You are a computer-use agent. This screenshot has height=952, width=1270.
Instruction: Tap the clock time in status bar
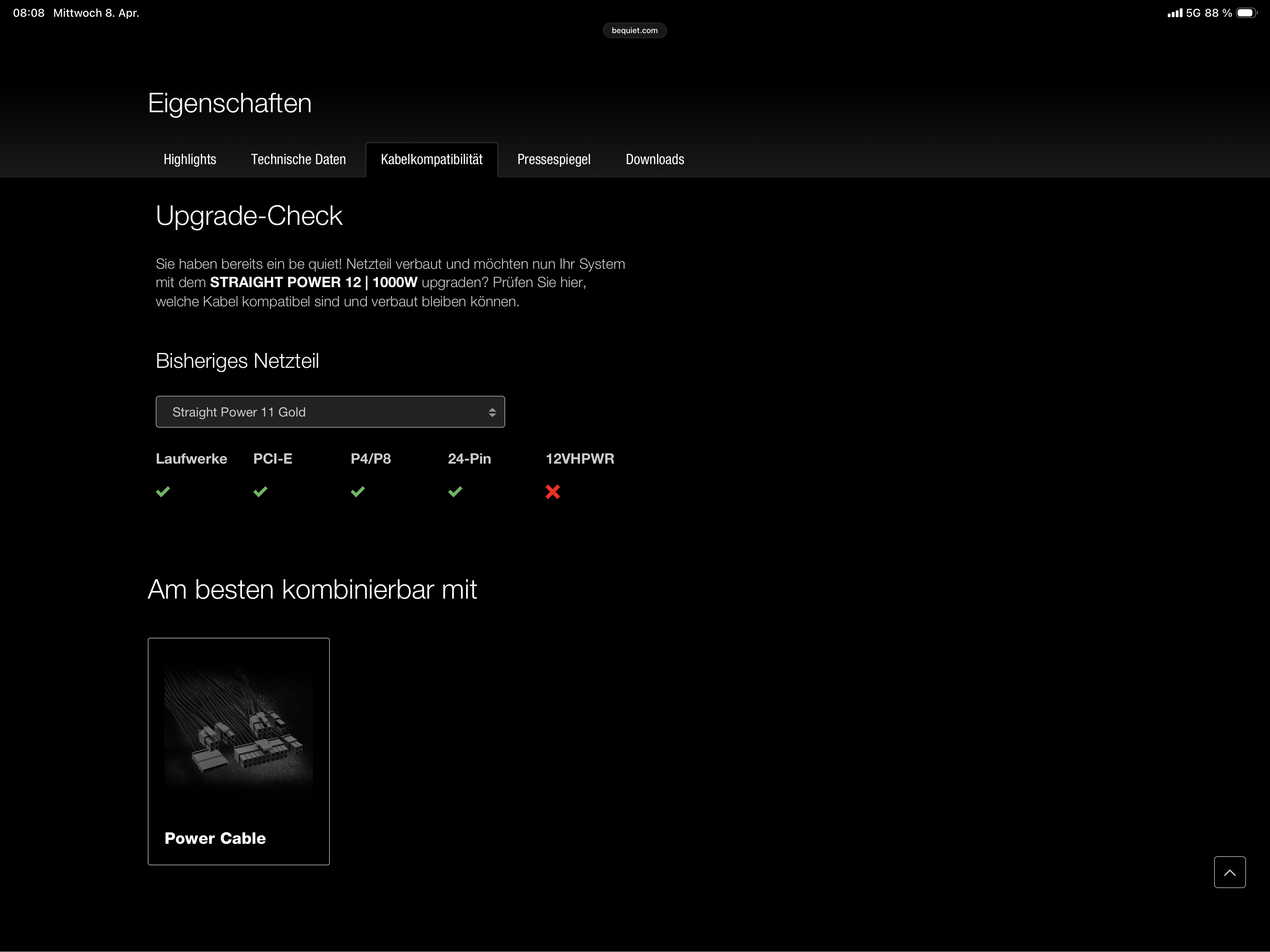(28, 13)
